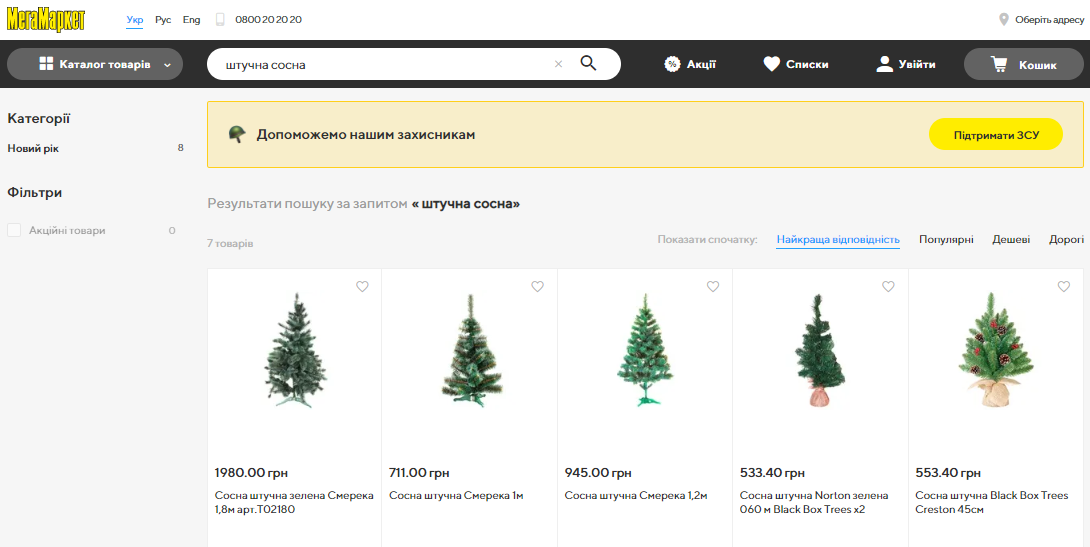
Task: Click the heart icon for Списки
Action: pyautogui.click(x=771, y=64)
